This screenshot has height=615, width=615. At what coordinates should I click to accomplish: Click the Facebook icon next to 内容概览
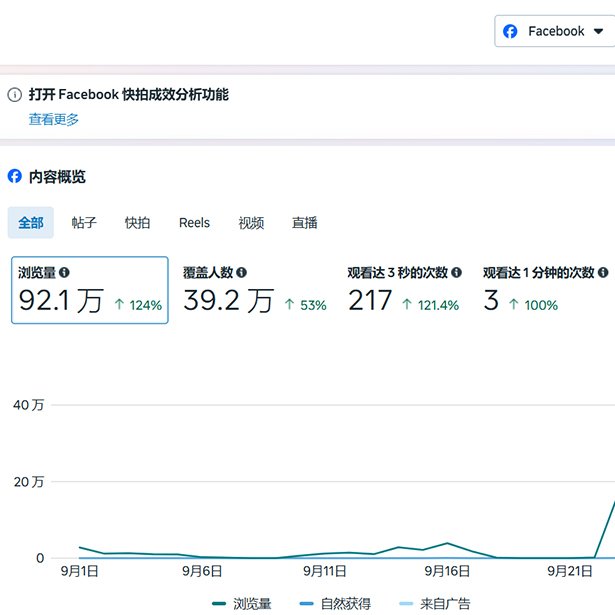pos(15,176)
